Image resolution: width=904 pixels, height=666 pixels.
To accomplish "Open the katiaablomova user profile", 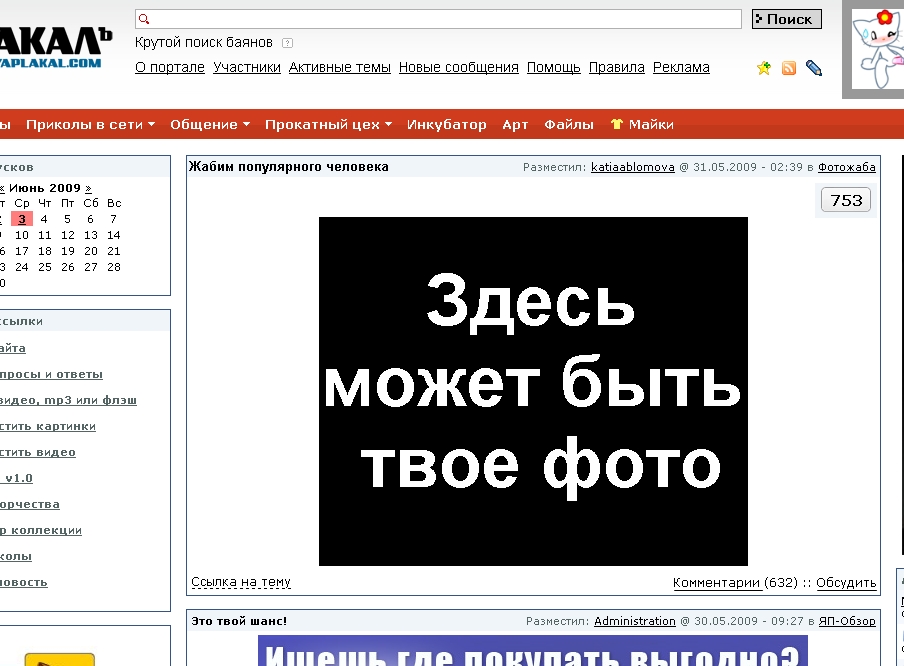I will tap(632, 167).
